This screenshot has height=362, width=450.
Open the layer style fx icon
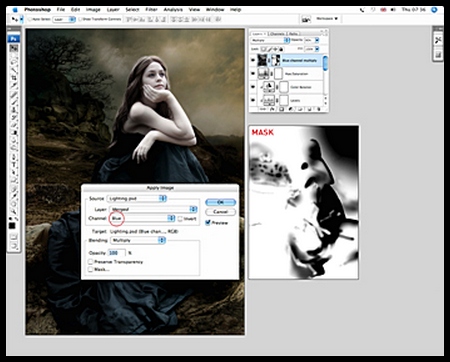click(272, 109)
